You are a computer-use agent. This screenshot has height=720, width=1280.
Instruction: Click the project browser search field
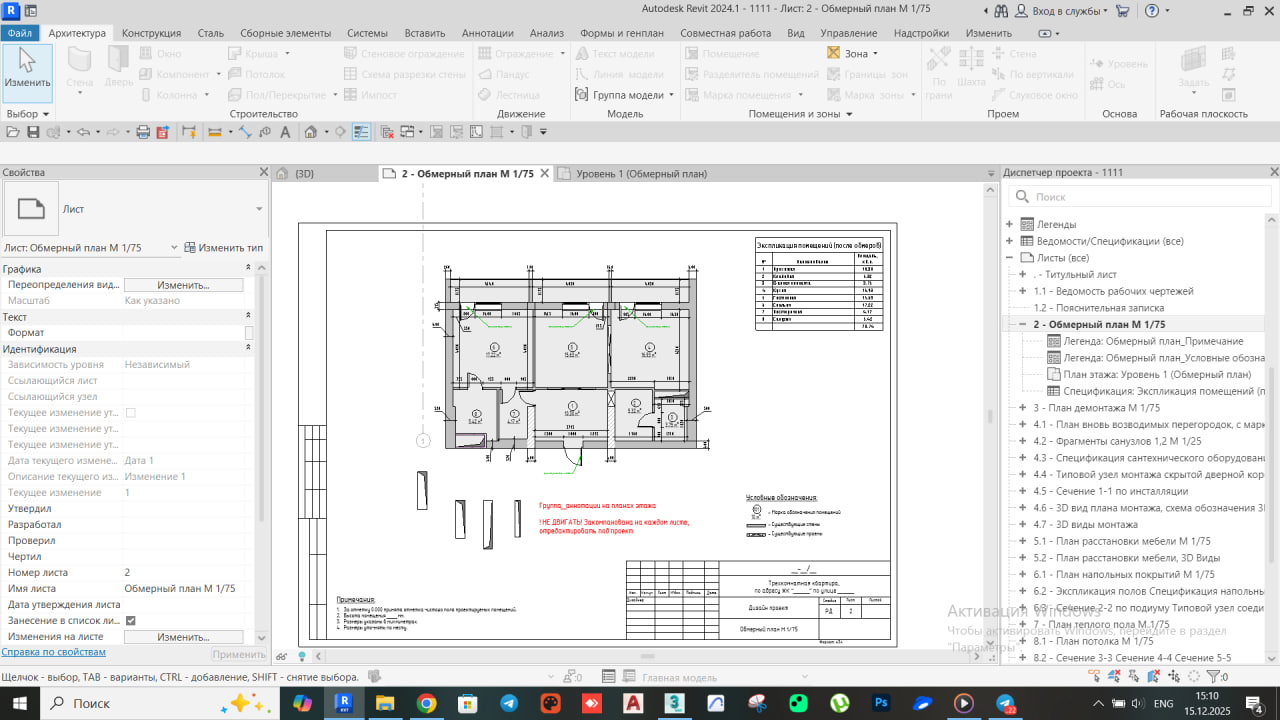[1140, 197]
